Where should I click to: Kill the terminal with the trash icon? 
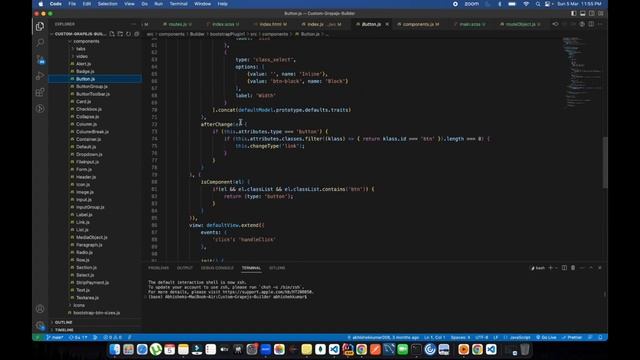[x=573, y=268]
